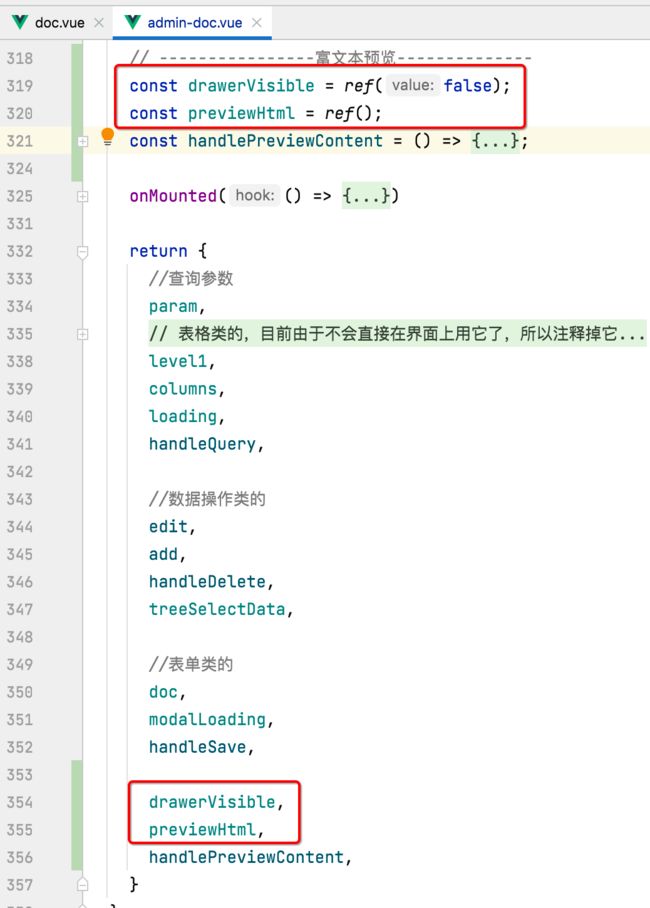650x908 pixels.
Task: Click 'columns,' in the return block
Action: [187, 389]
